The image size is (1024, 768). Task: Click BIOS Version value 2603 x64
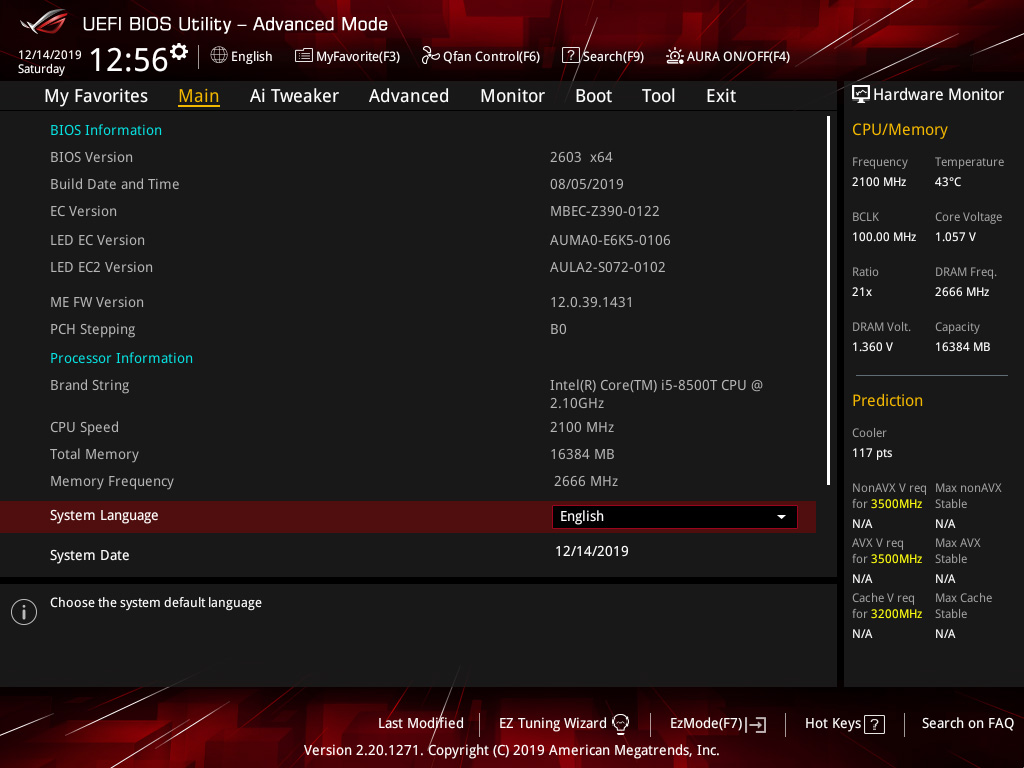point(581,157)
